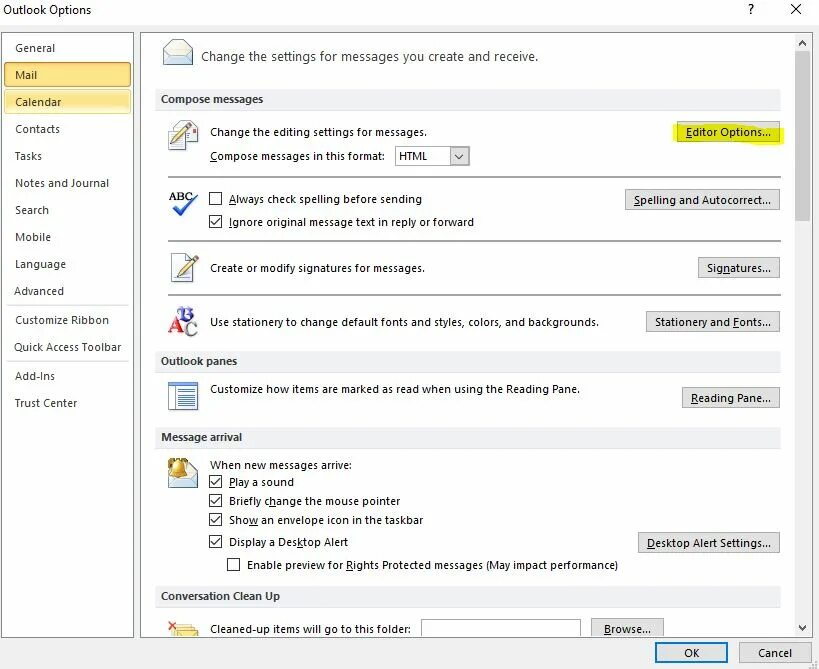Click the vertical scrollbar thumb
This screenshot has height=669, width=819.
[802, 136]
